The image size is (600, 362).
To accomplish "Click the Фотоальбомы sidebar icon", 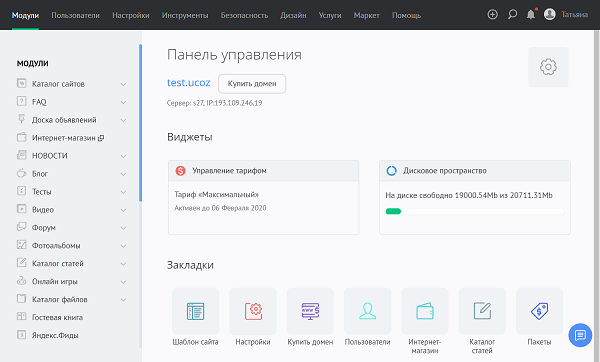I will point(22,245).
